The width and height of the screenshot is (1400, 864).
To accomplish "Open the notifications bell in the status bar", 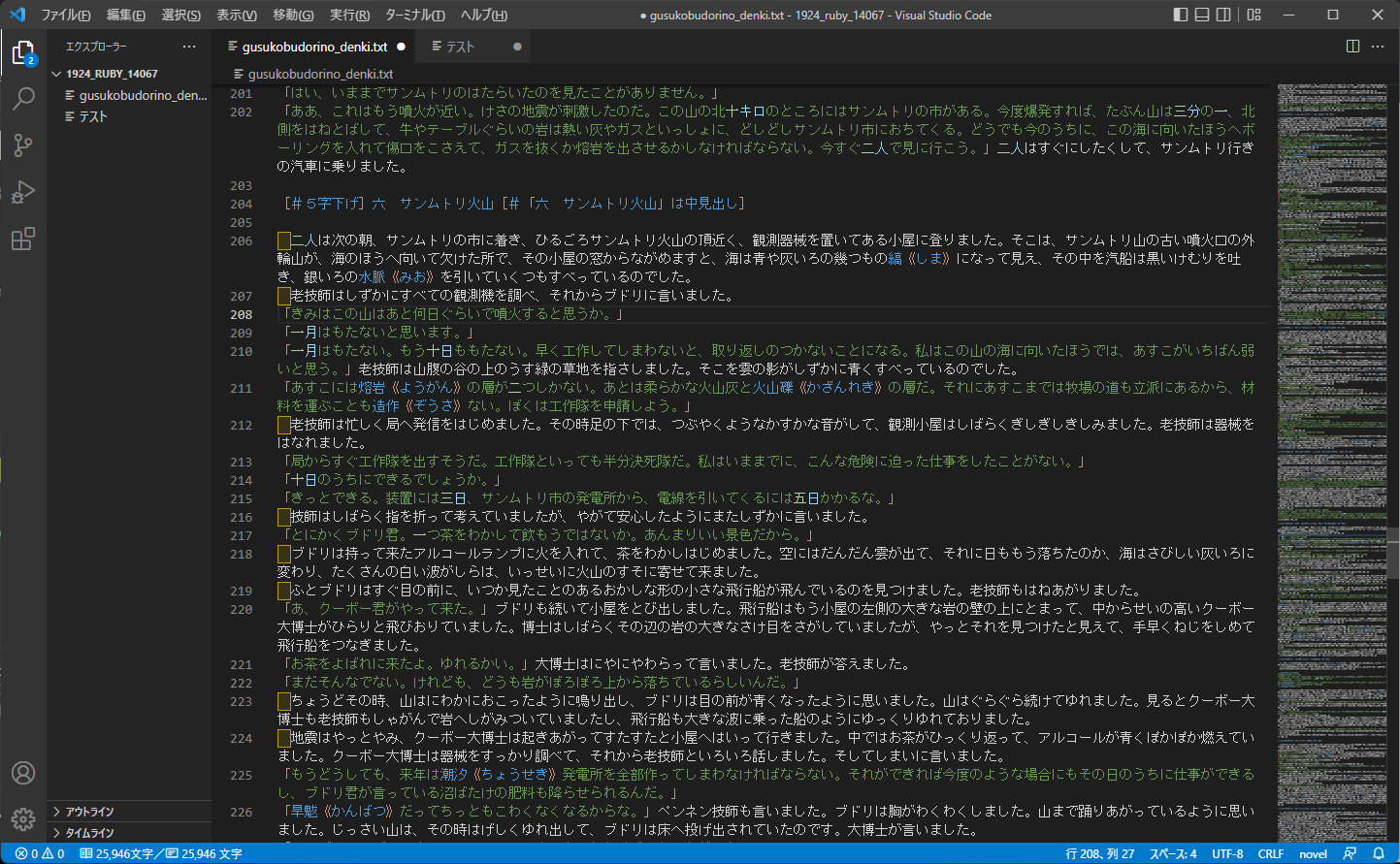I will click(1379, 854).
